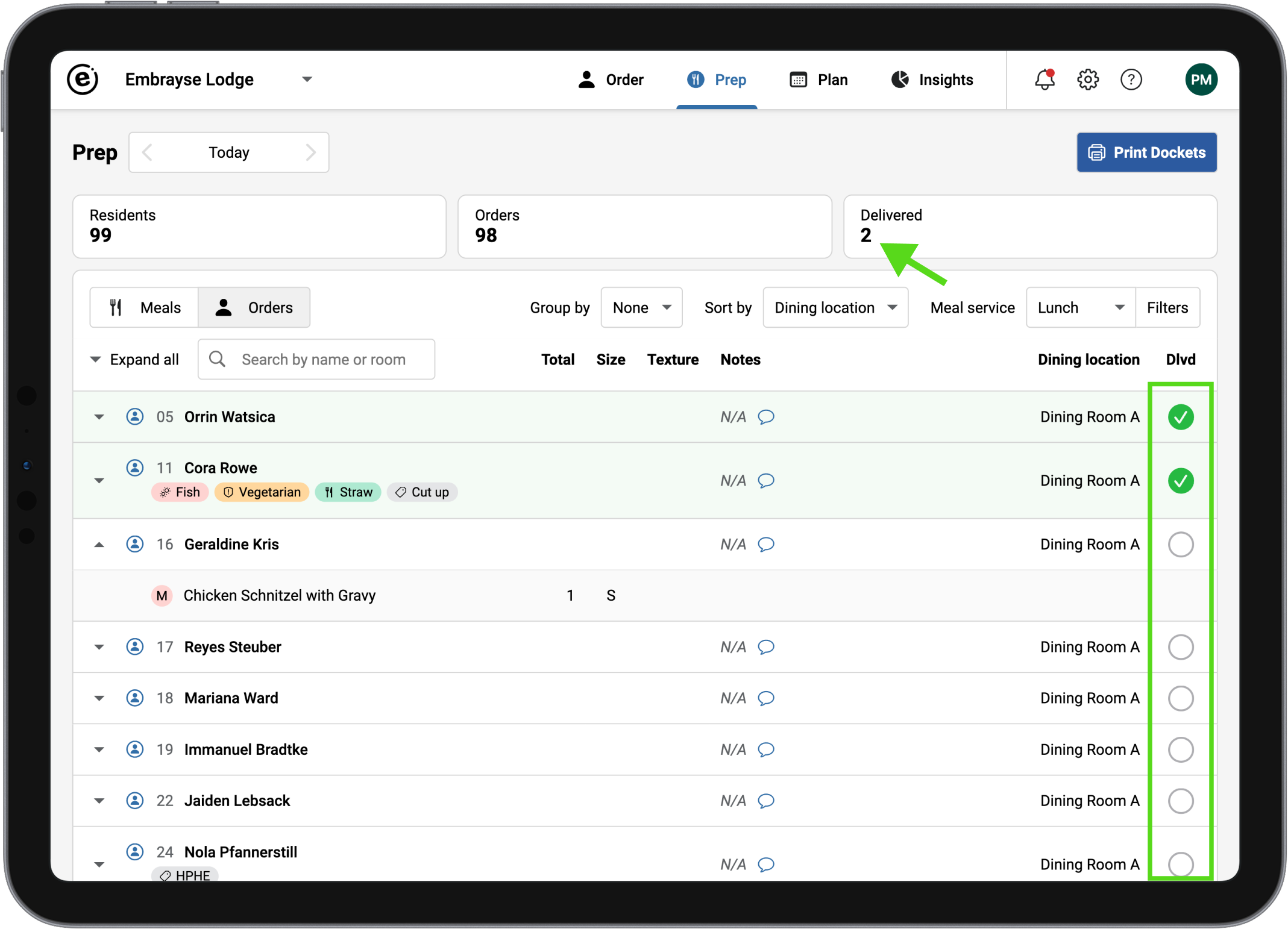Open notes bubble for Orrin Watsica
1288x929 pixels.
tap(766, 417)
